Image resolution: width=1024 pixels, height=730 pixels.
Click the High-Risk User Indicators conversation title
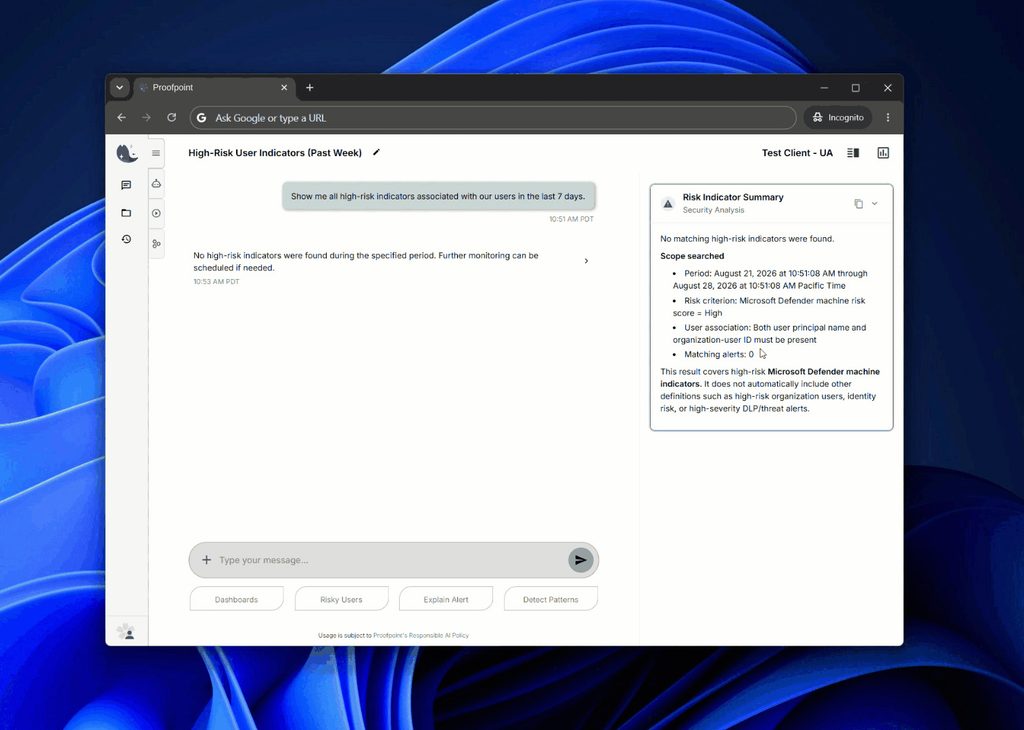coord(275,153)
